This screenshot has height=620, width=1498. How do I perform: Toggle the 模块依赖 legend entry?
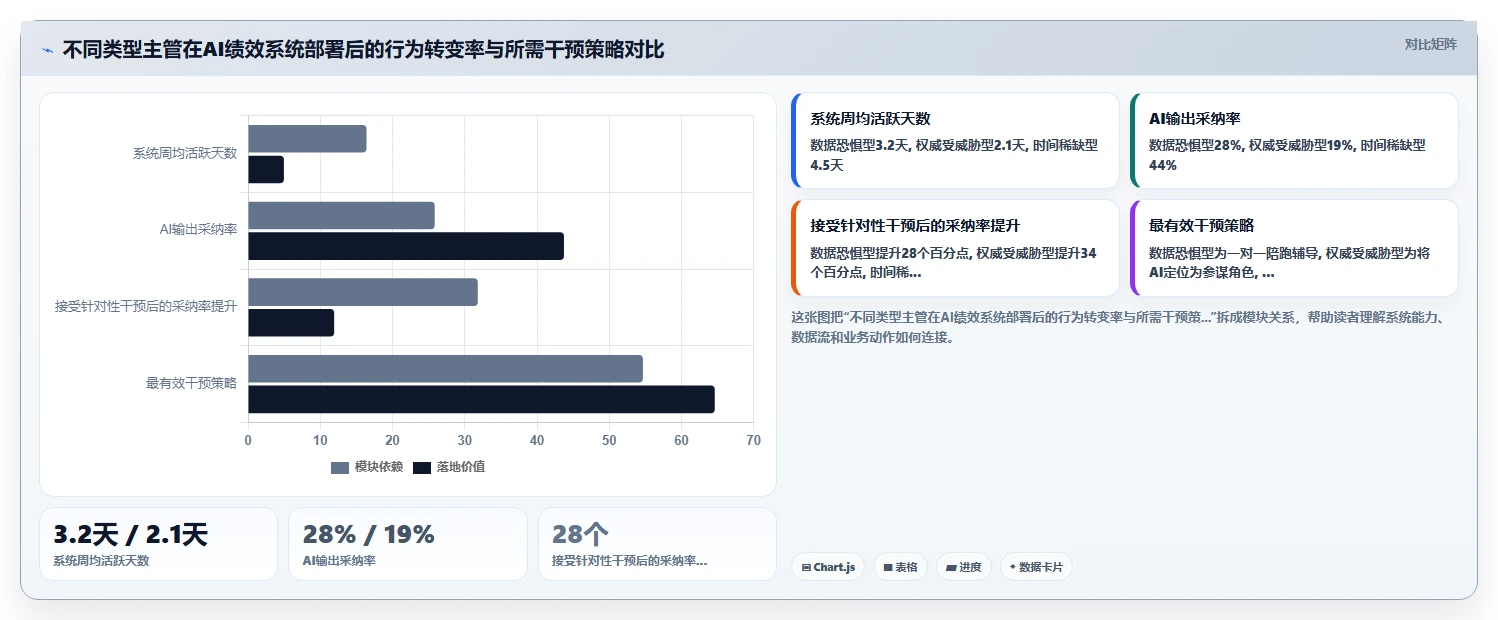(x=367, y=467)
